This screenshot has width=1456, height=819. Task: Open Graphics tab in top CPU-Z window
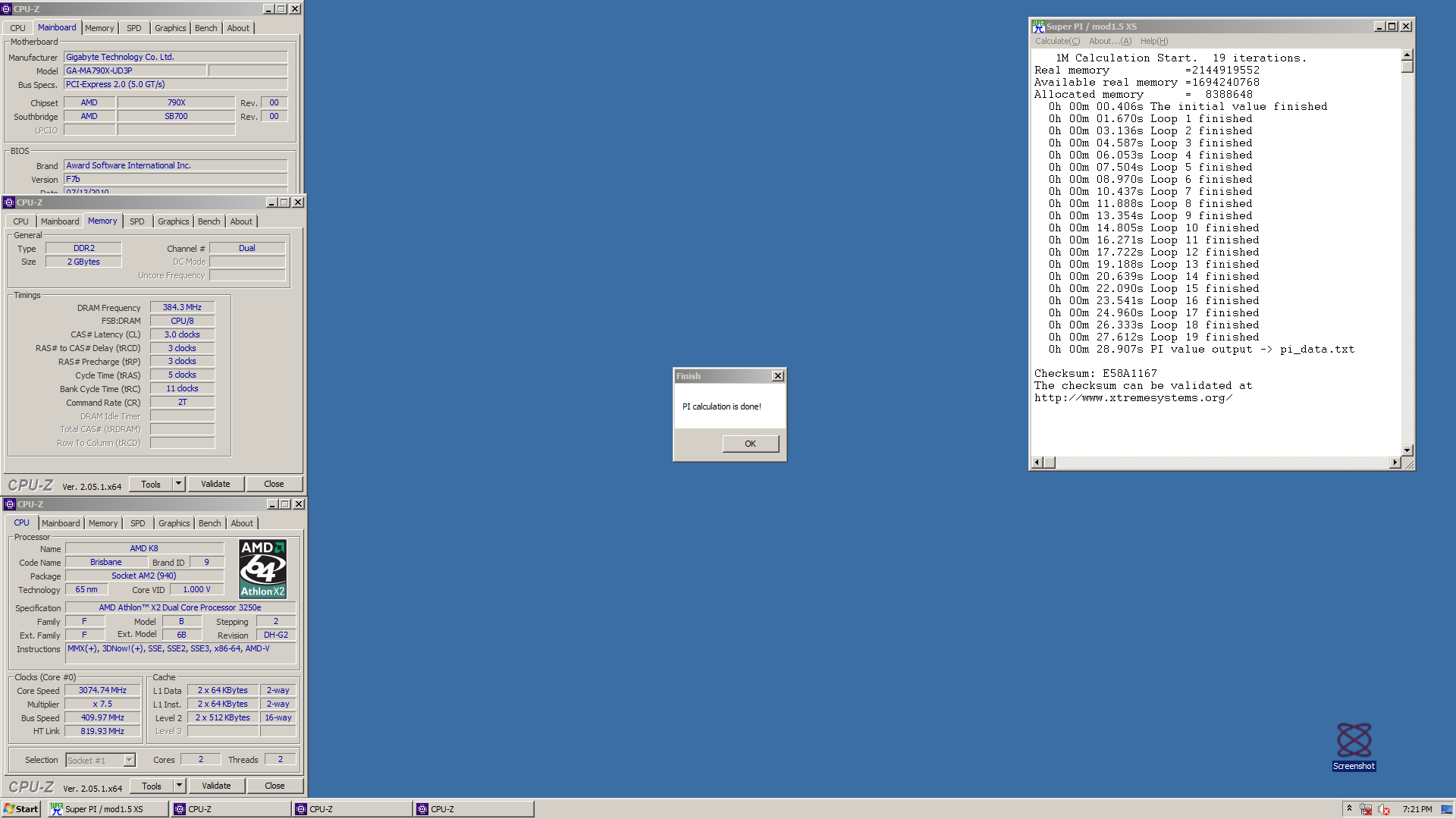(x=170, y=28)
